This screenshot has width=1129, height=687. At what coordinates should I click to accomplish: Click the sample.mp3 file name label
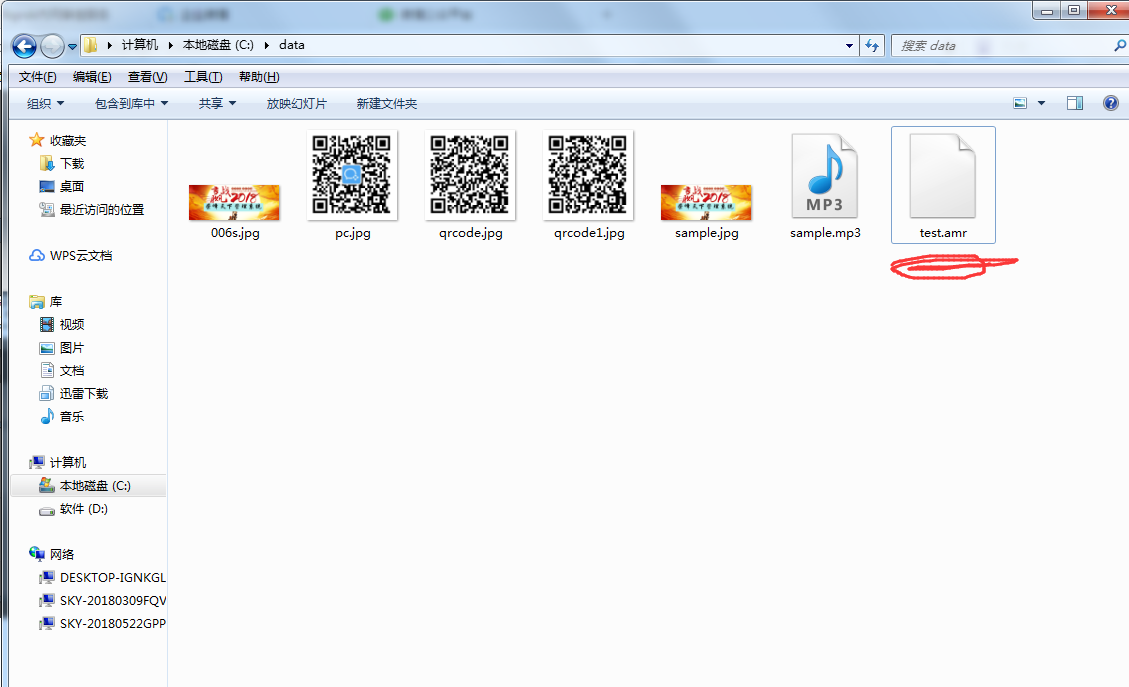(x=825, y=233)
